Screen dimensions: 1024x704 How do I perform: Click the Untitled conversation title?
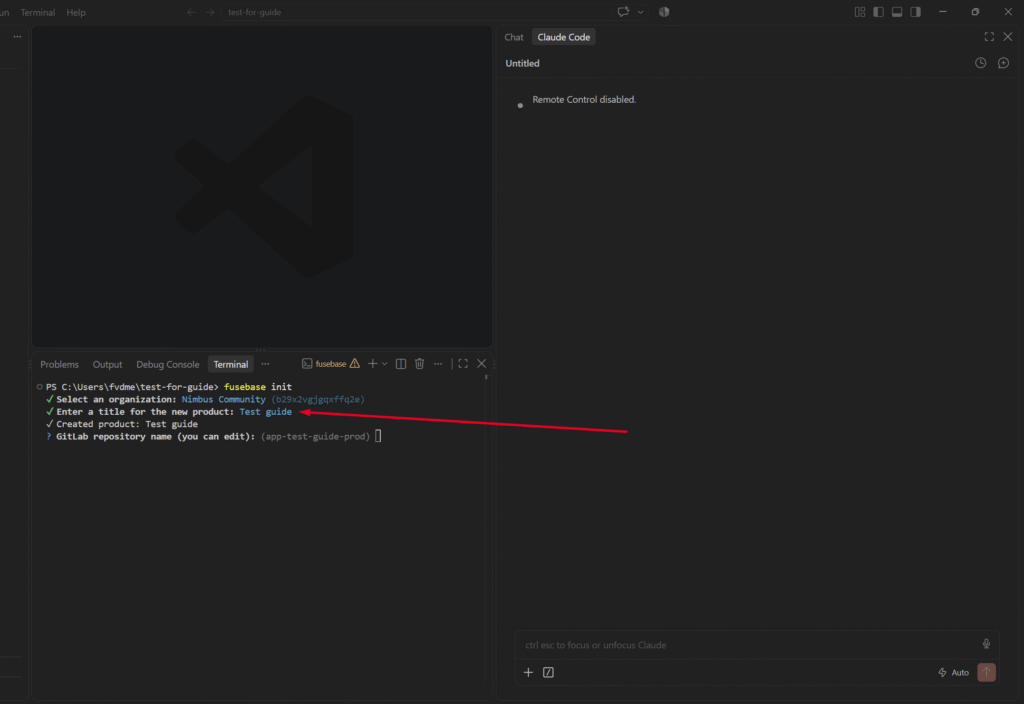point(522,63)
